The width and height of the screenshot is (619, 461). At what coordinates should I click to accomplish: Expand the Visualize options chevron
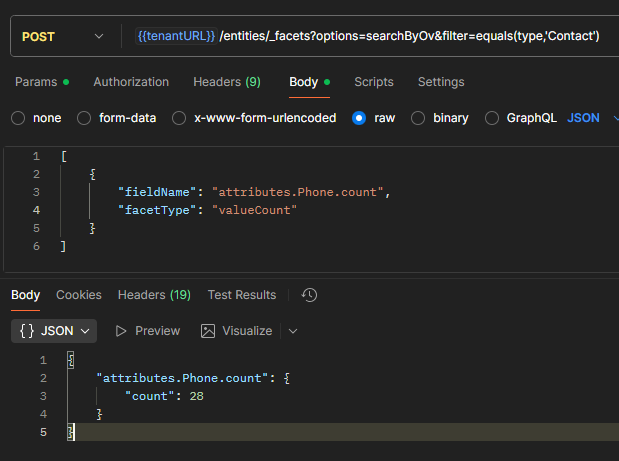click(293, 331)
